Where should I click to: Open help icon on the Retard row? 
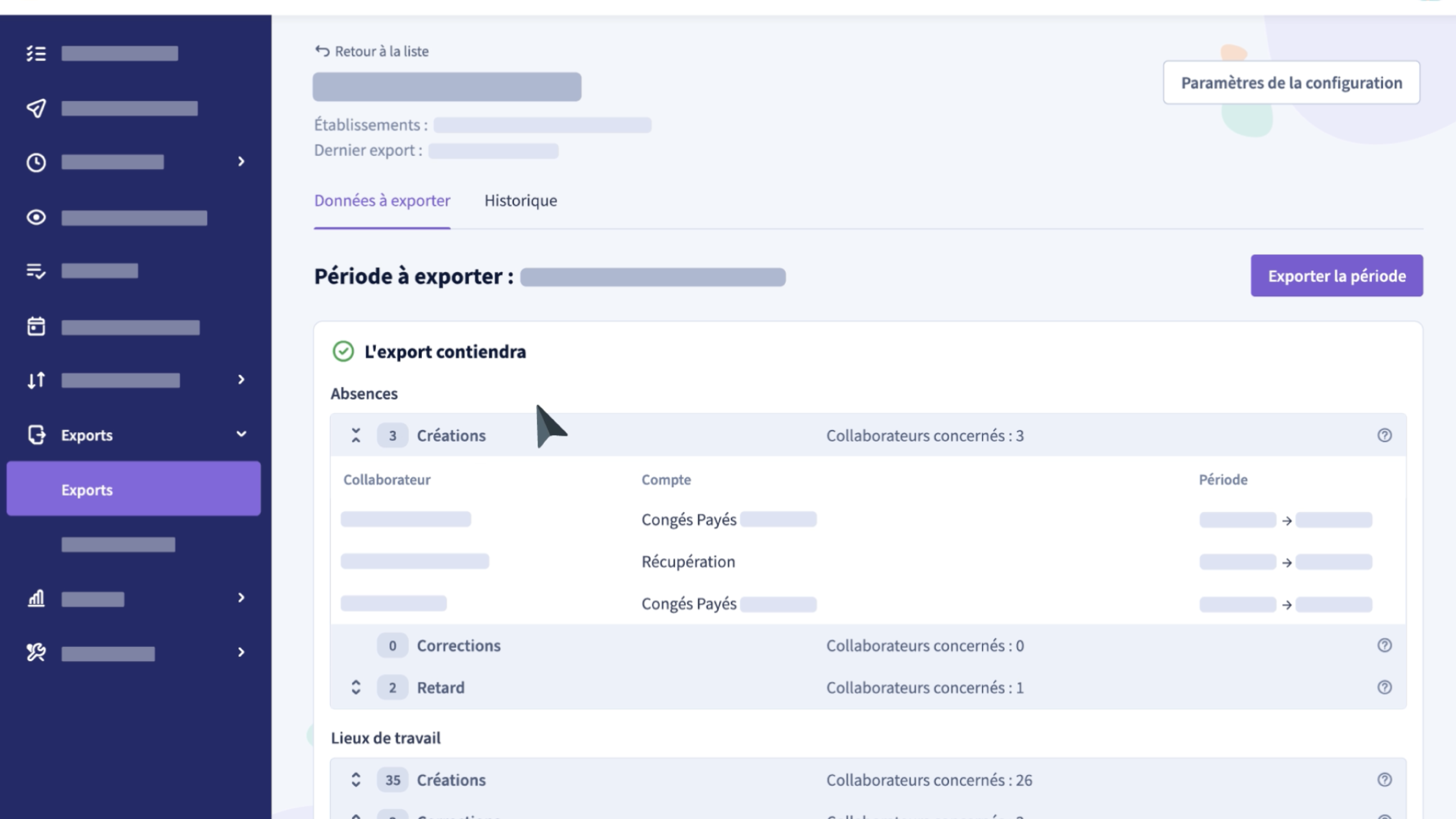coord(1384,687)
